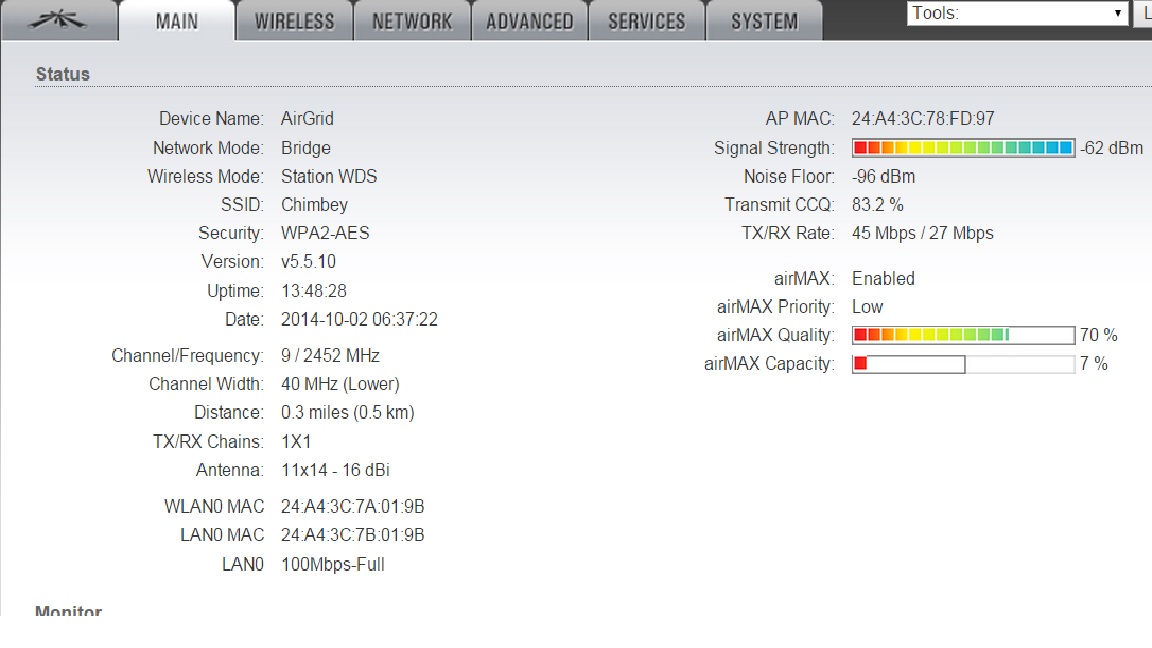Open the Ubiquiti logo tab
Screen dimensions: 1152x648
[59, 21]
